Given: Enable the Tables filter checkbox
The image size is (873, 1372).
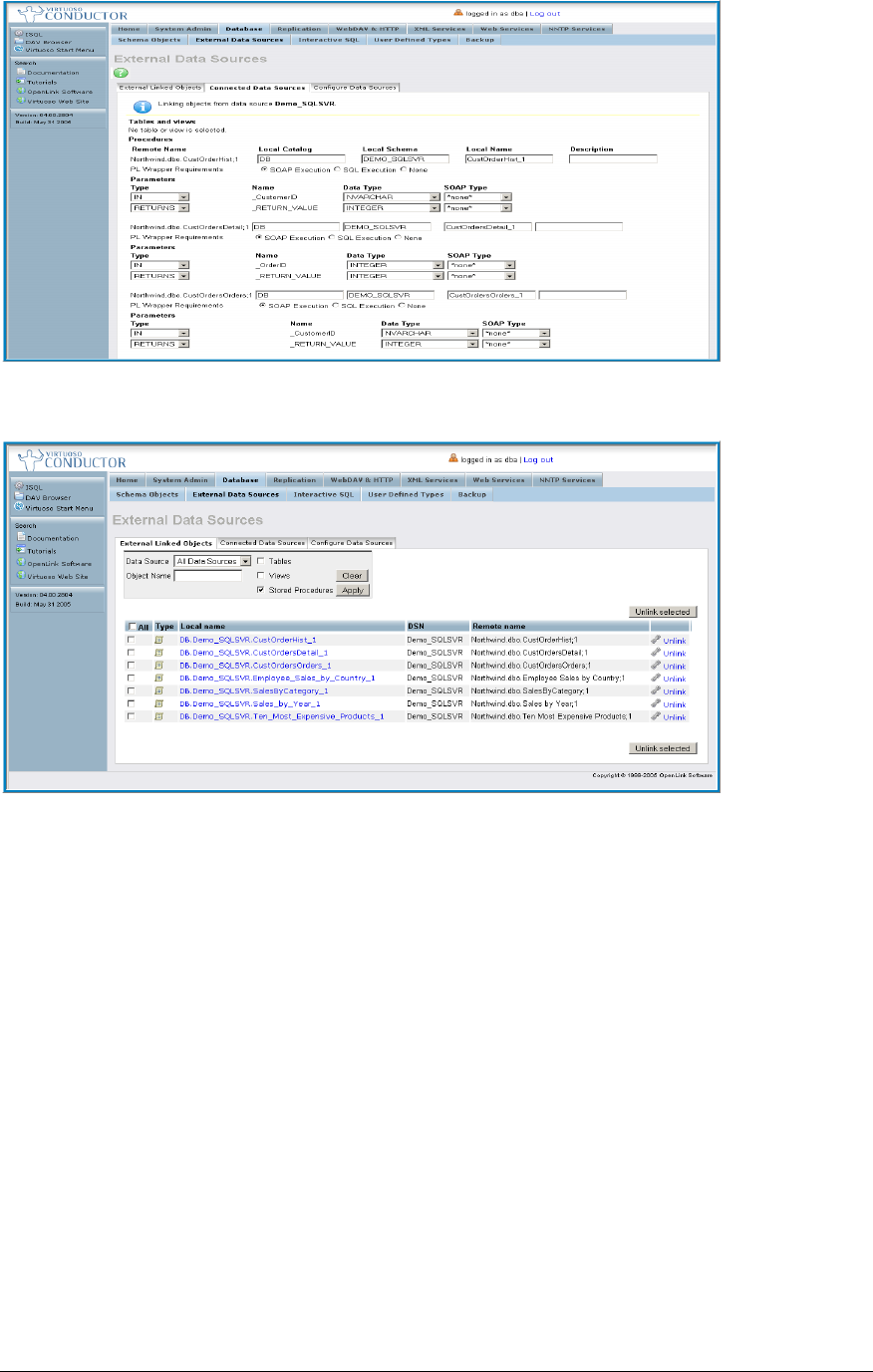Looking at the screenshot, I should click(x=260, y=561).
